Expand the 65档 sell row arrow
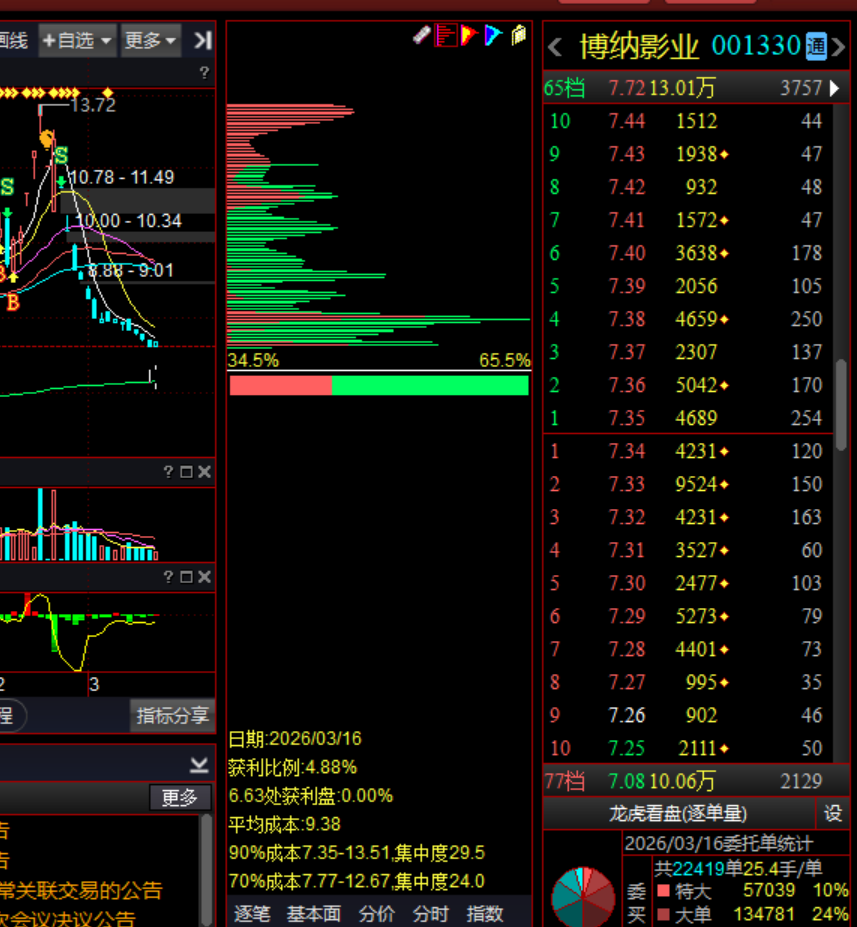Screen dimensions: 857x927 pos(834,89)
